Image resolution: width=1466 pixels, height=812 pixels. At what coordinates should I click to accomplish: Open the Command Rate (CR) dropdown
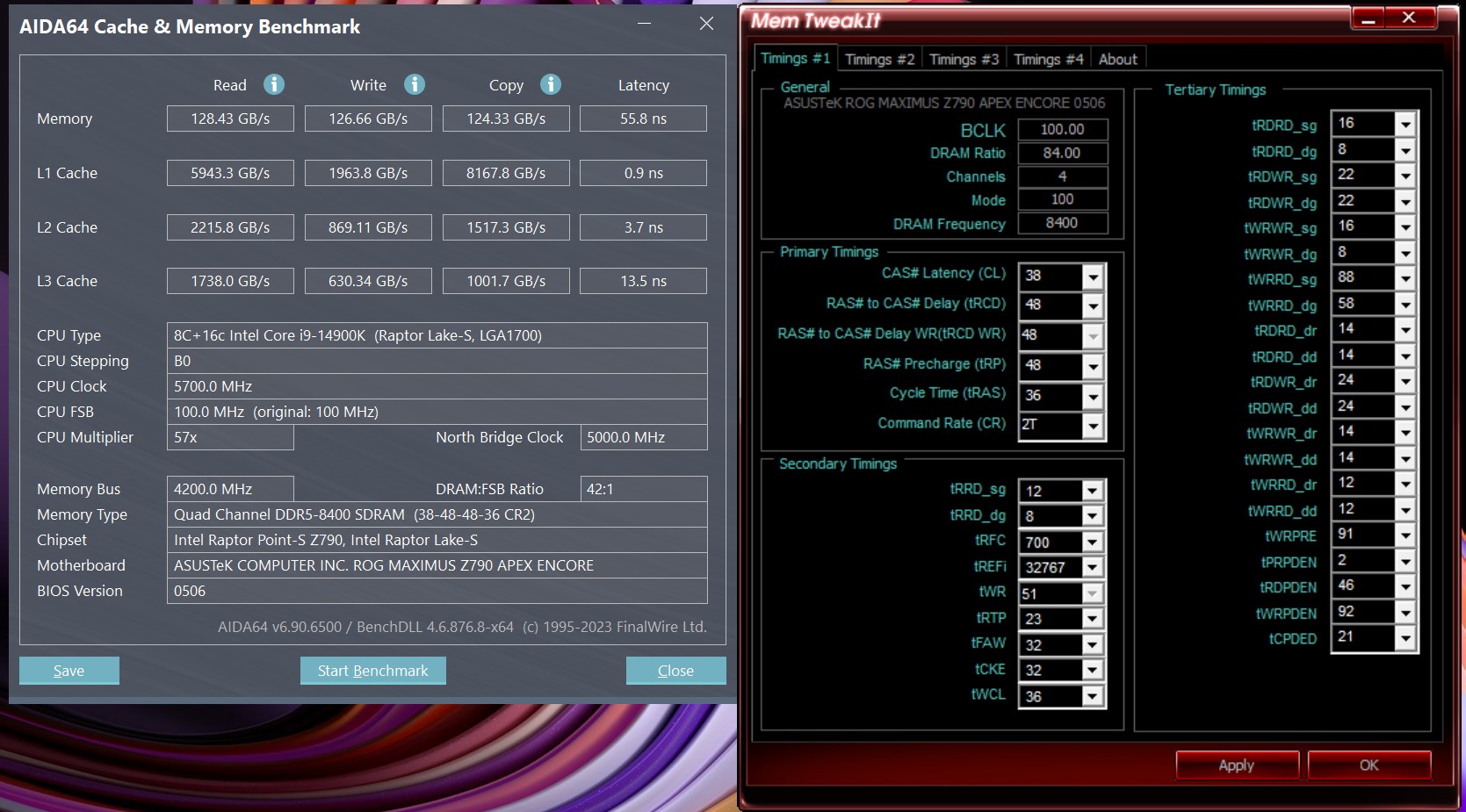tap(1093, 426)
